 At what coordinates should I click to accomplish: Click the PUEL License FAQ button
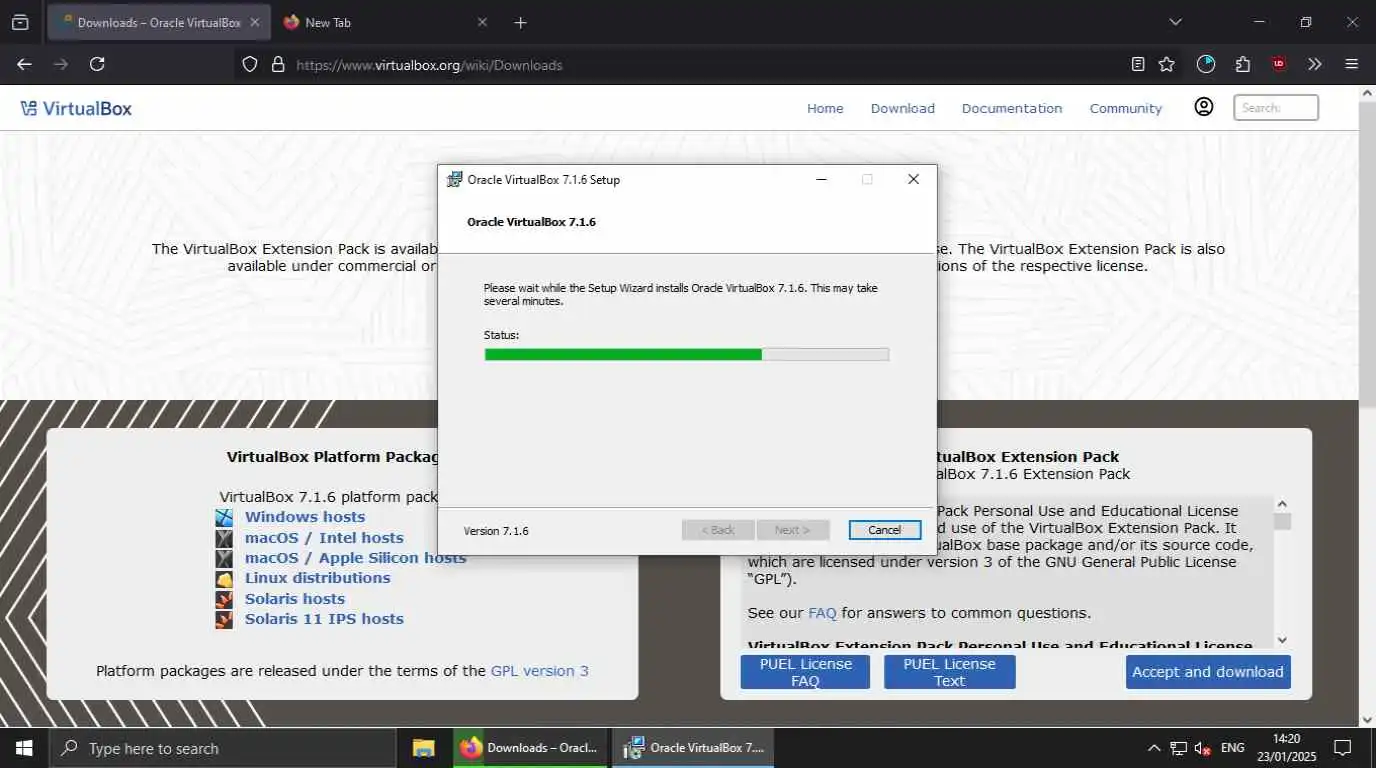tap(805, 672)
